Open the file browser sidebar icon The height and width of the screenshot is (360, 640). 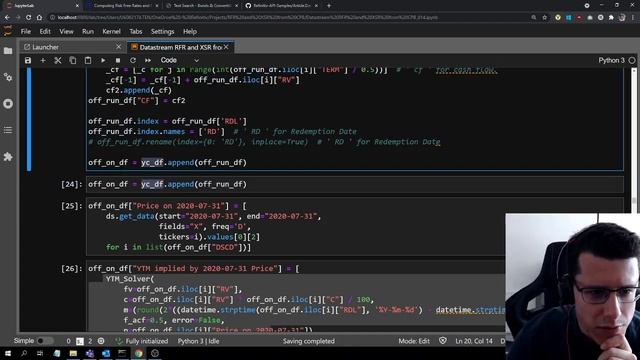(8, 51)
